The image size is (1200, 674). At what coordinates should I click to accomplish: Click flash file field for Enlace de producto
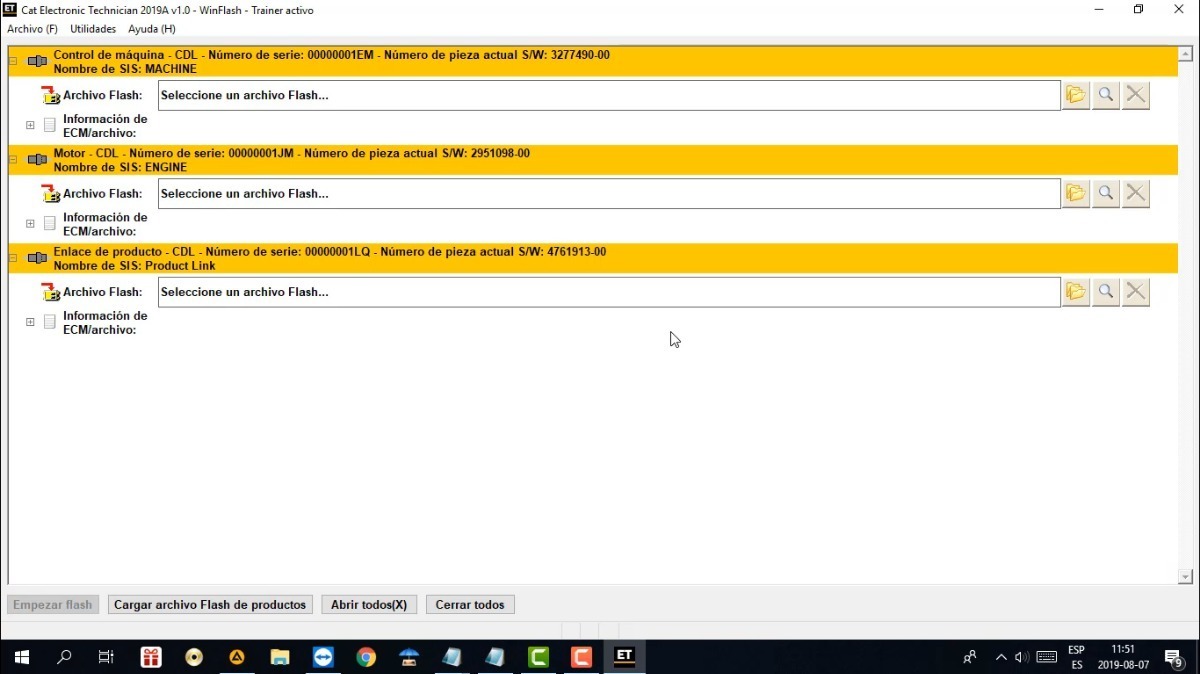(x=609, y=292)
